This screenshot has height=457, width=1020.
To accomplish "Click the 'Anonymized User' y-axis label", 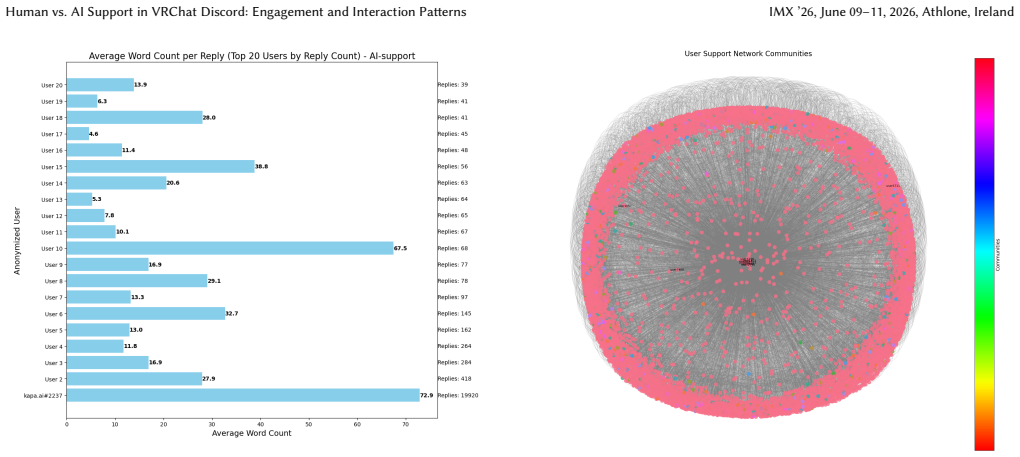I will [18, 240].
